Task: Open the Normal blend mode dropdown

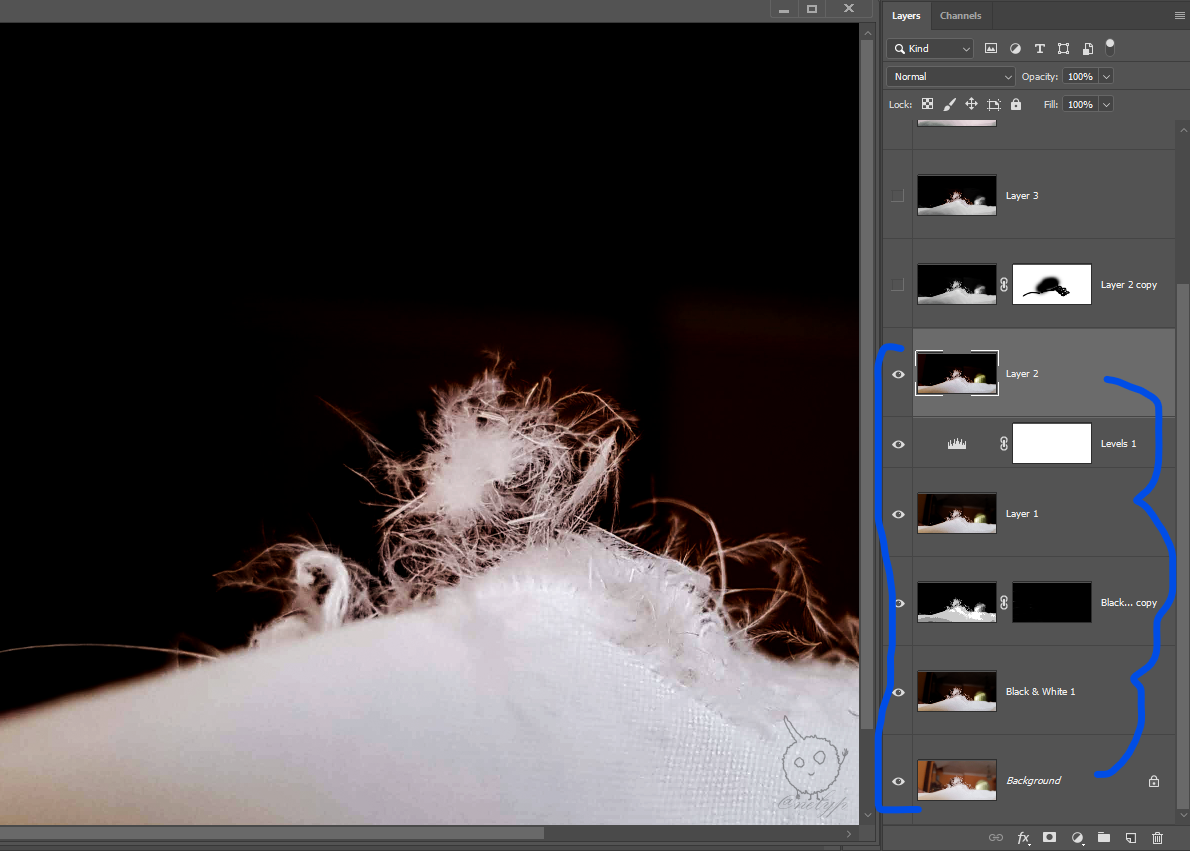Action: click(x=951, y=76)
